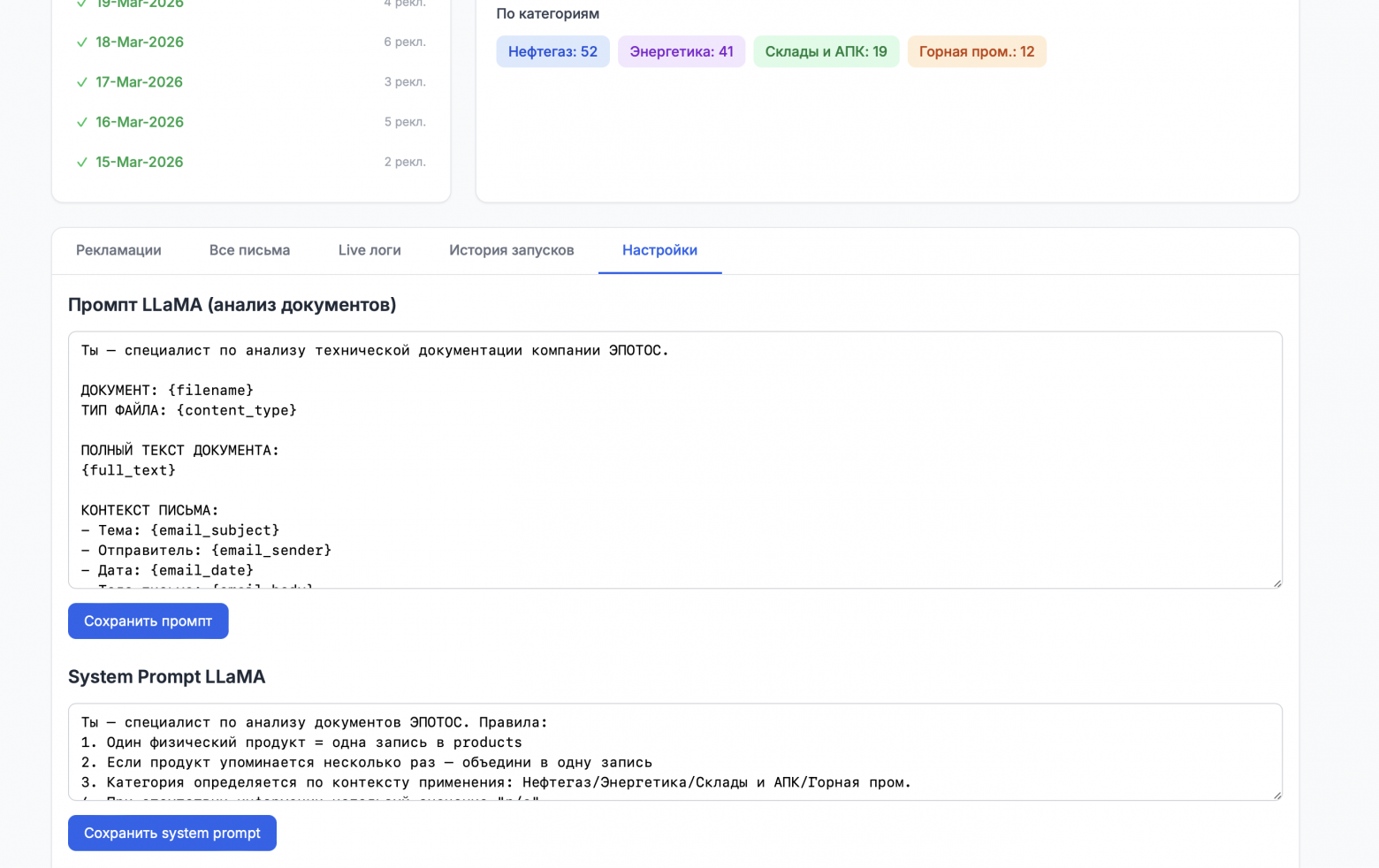The height and width of the screenshot is (868, 1379).
Task: Open the Рекламации tab
Action: [x=118, y=250]
